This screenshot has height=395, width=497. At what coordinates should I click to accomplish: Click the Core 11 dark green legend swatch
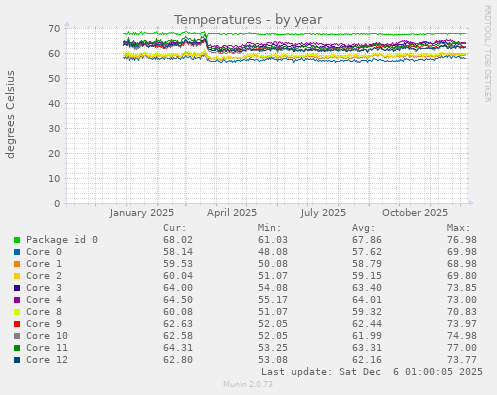click(x=17, y=348)
